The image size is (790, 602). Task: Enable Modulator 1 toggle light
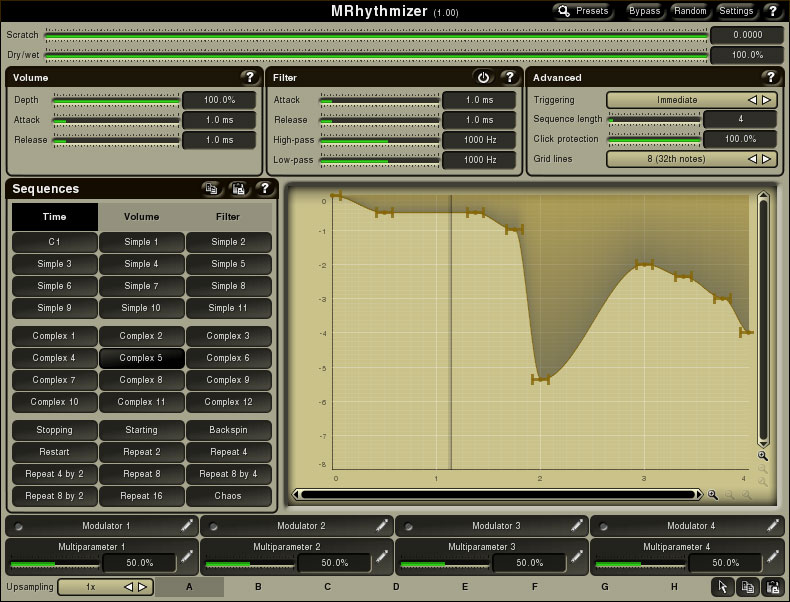(19, 526)
